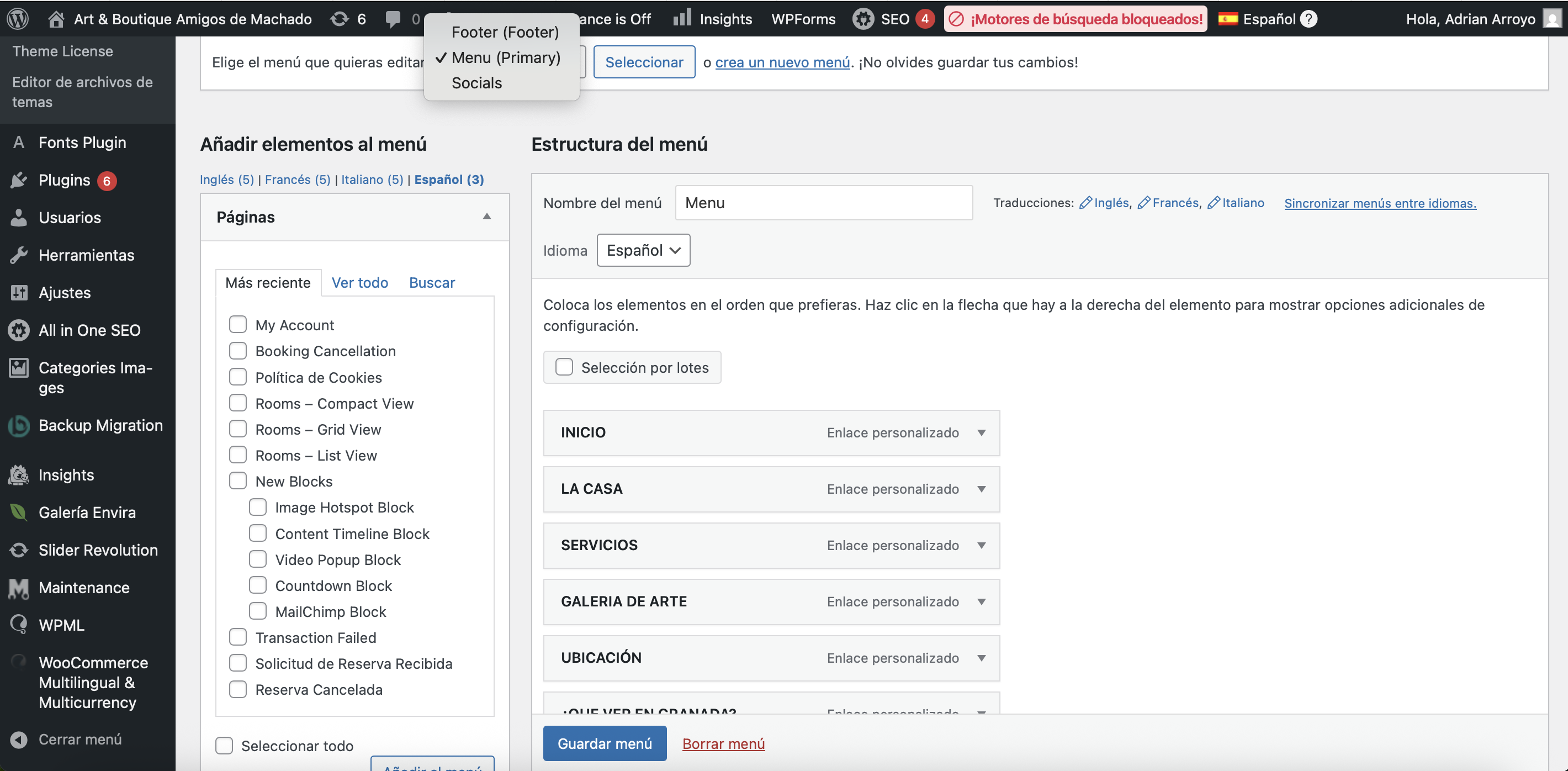1568x771 pixels.
Task: Click Sincronizar menús entre idiomas link
Action: pyautogui.click(x=1380, y=203)
